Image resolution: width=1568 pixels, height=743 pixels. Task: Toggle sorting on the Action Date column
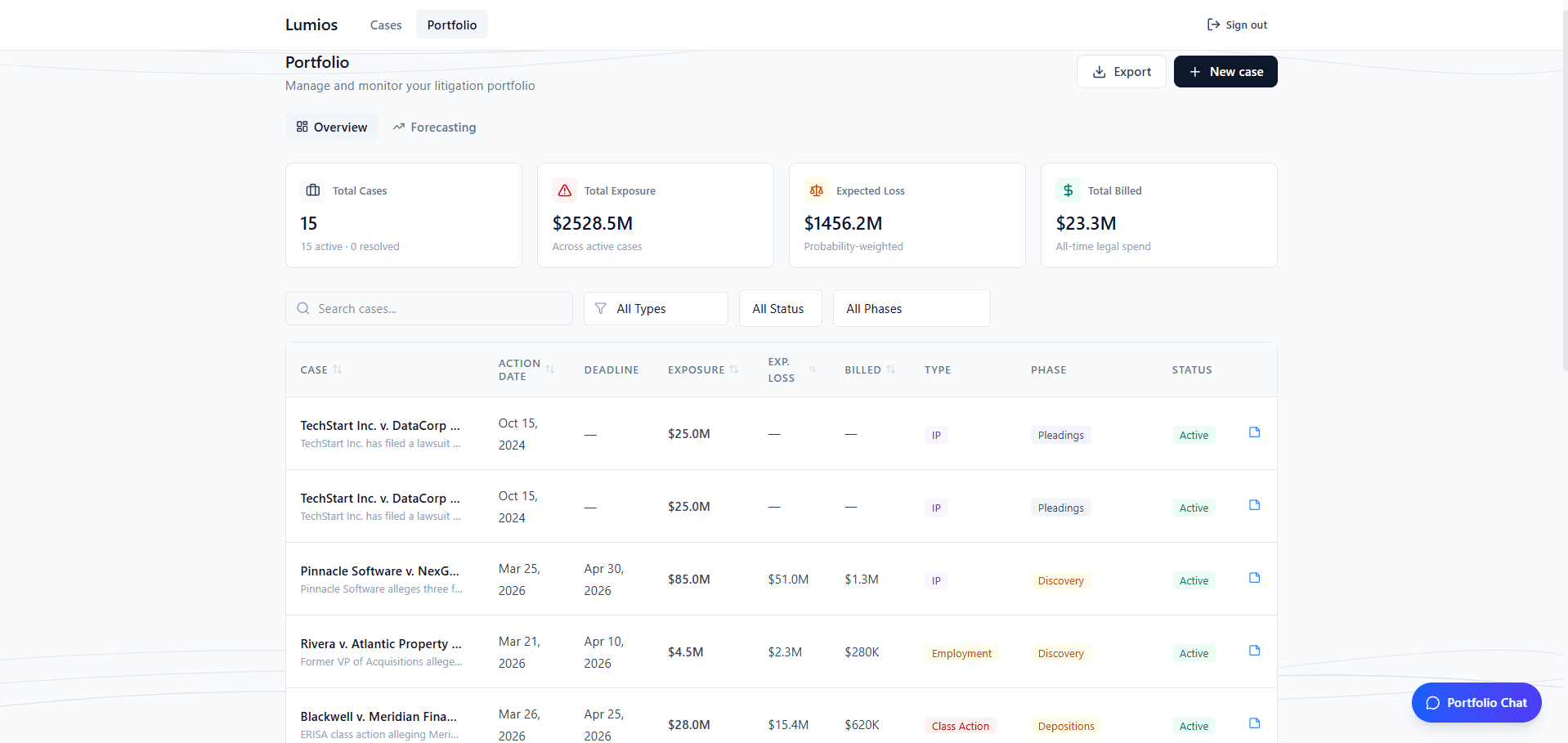tap(549, 369)
